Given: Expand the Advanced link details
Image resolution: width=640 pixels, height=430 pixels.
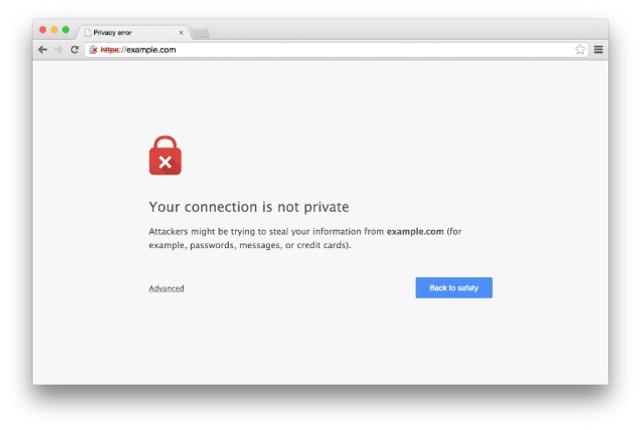Looking at the screenshot, I should click(x=166, y=288).
